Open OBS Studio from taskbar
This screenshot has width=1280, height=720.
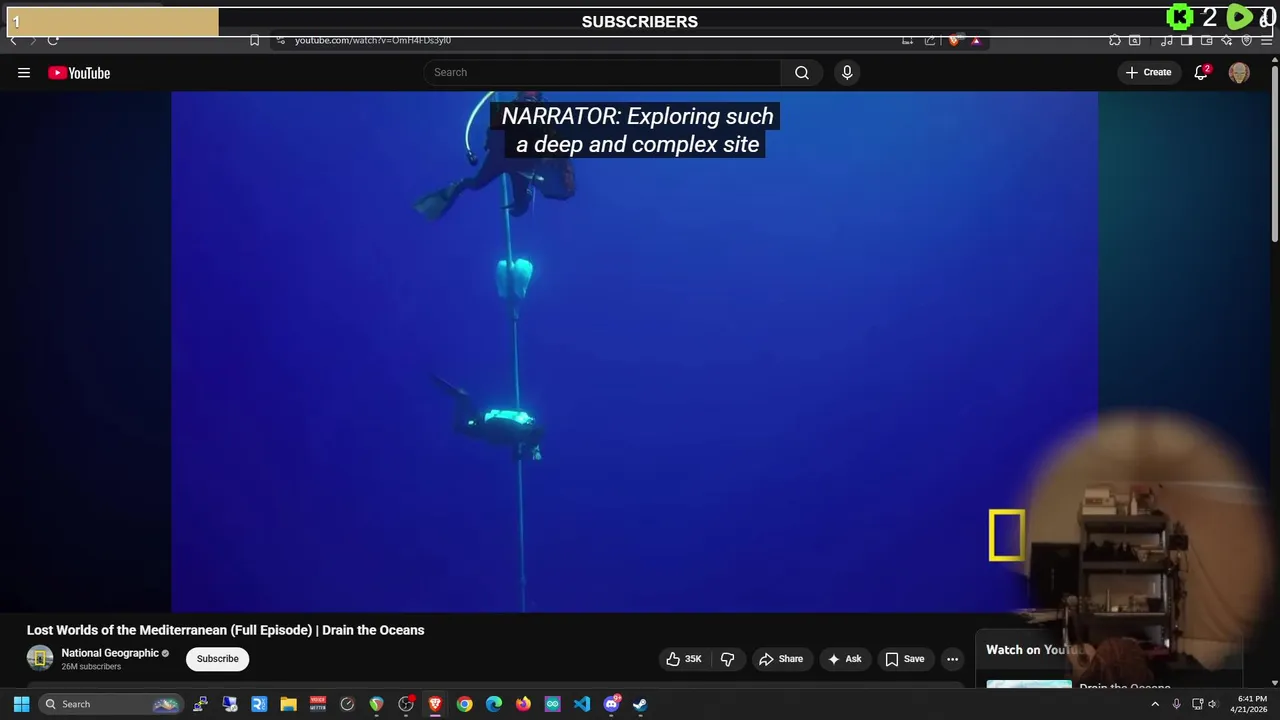[406, 704]
